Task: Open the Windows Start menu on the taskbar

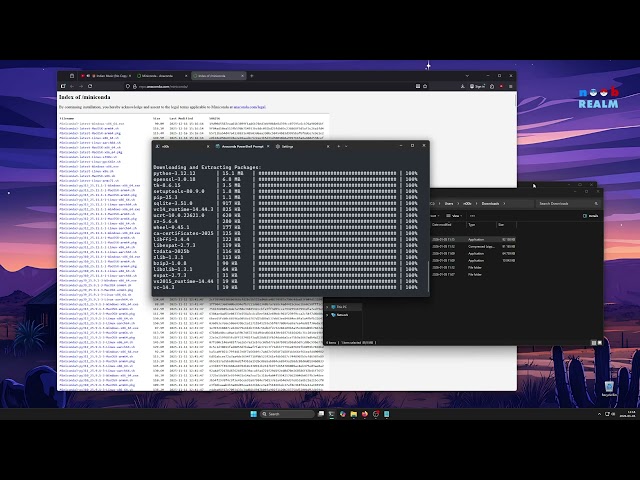Action: pyautogui.click(x=253, y=414)
